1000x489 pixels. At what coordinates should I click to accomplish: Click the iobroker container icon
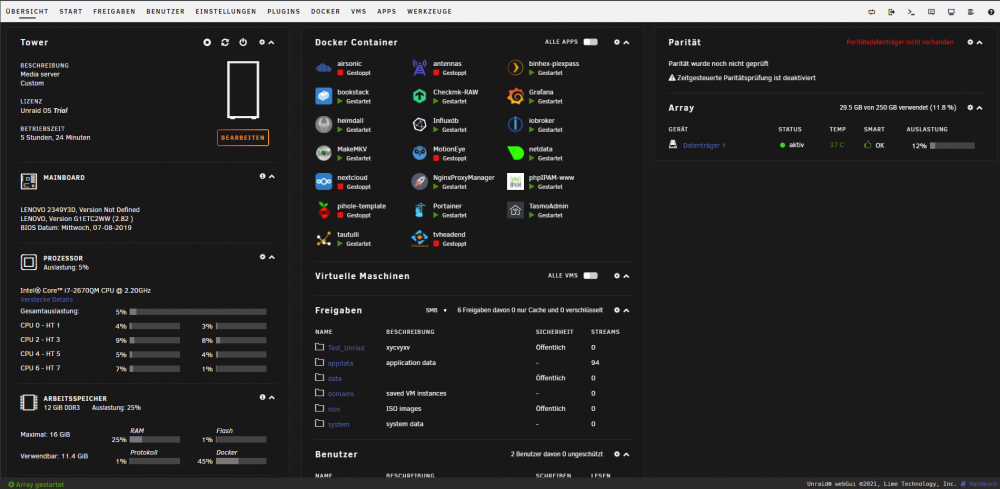[515, 124]
